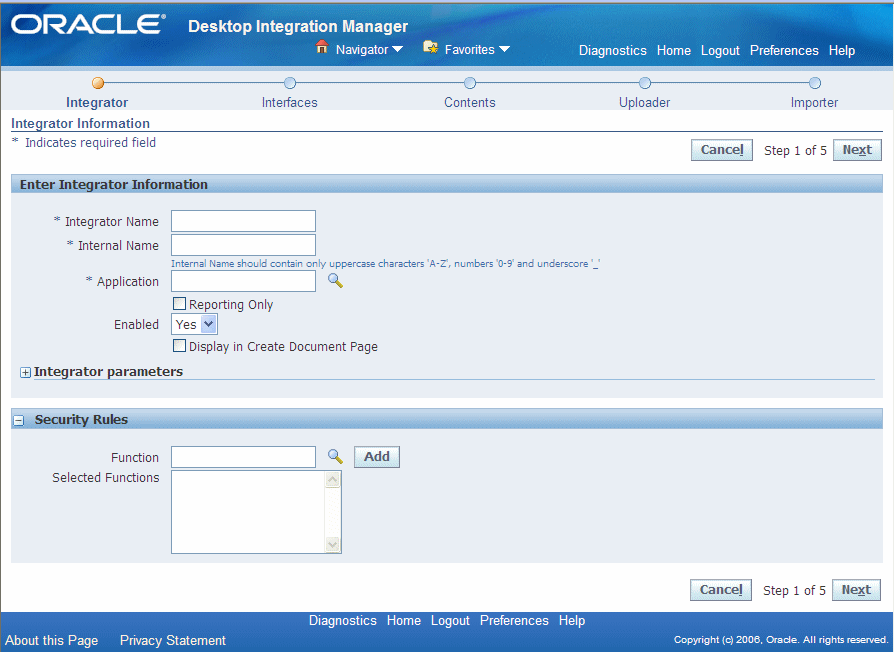Image resolution: width=894 pixels, height=652 pixels.
Task: Collapse the Security Rules section
Action: [19, 421]
